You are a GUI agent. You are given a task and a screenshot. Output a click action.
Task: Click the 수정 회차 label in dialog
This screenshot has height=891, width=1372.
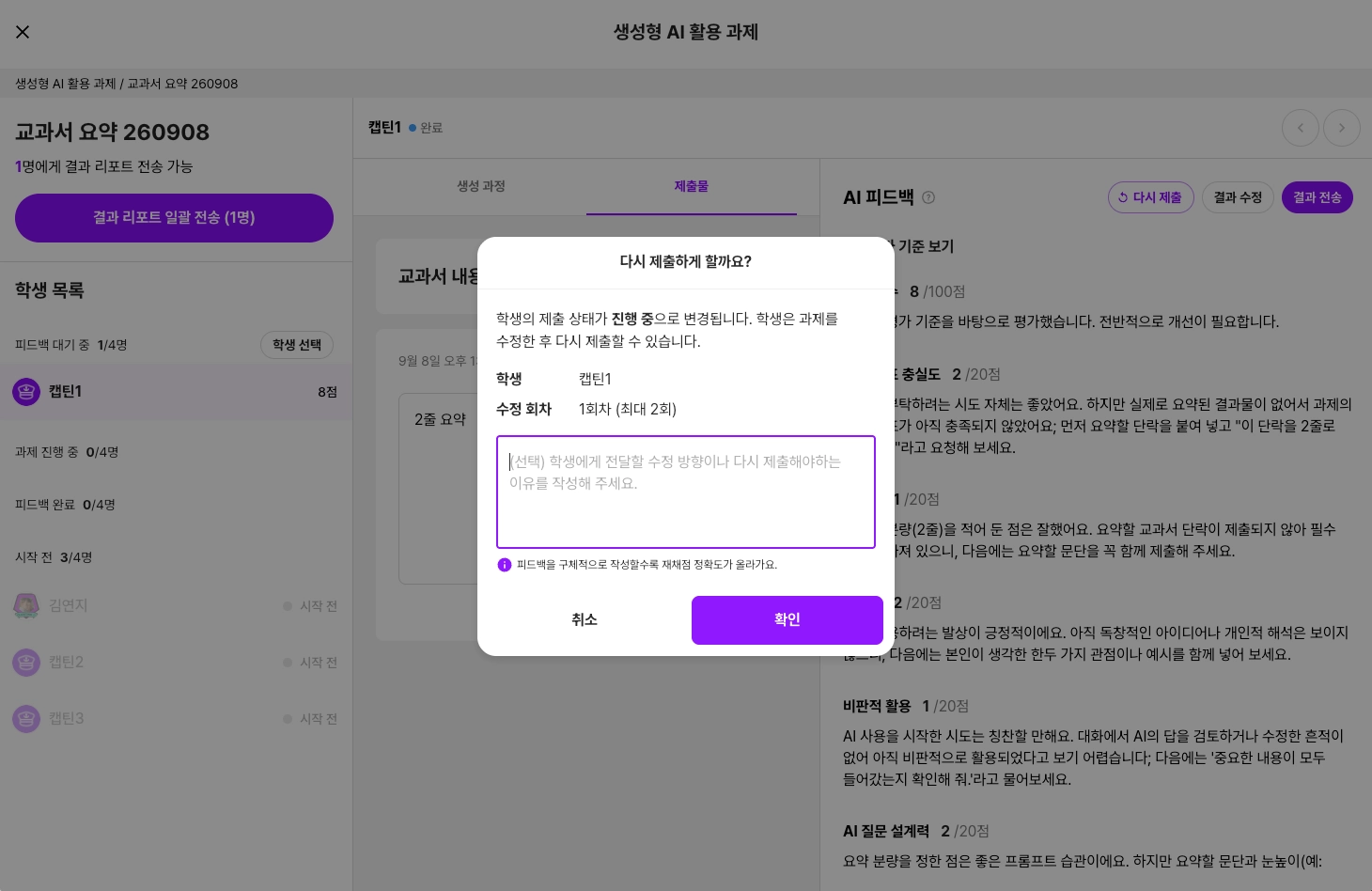click(523, 409)
